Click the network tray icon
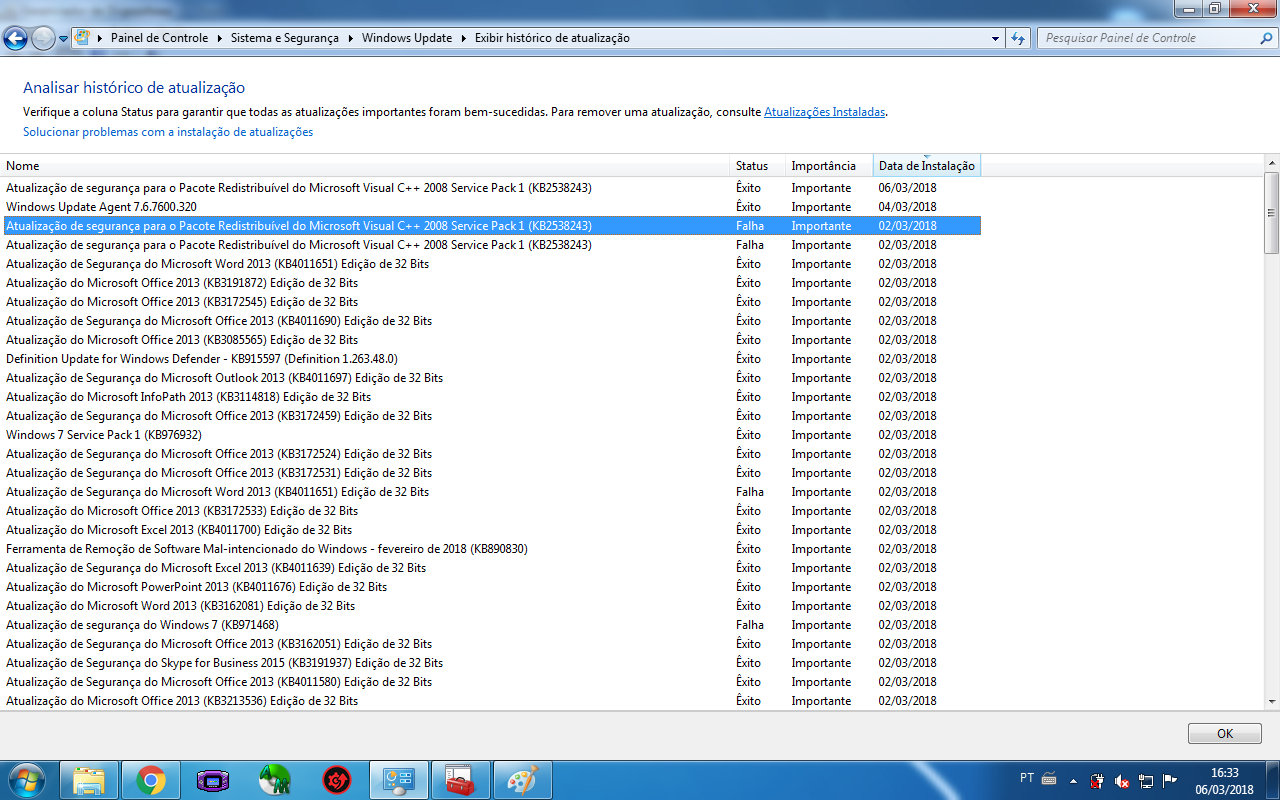 1146,781
